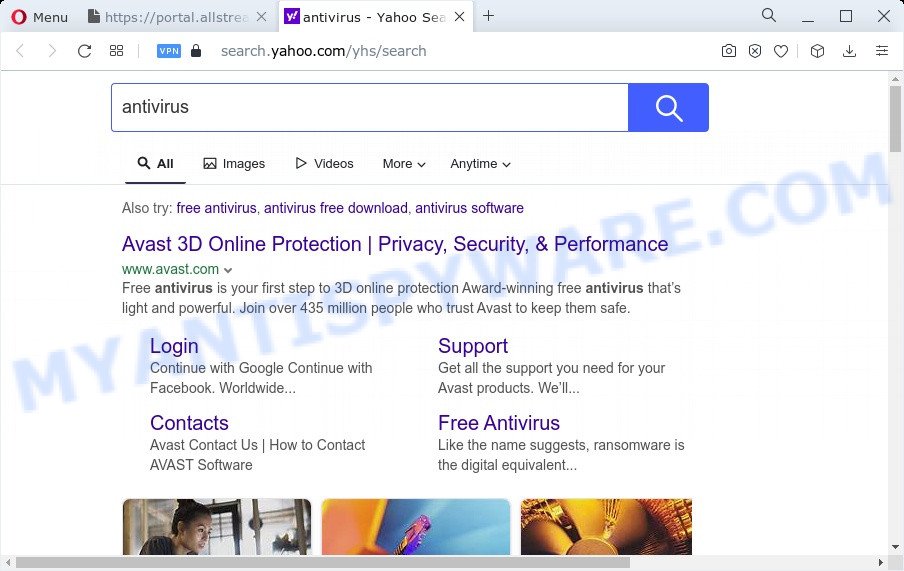Take a snapshot with camera icon
The height and width of the screenshot is (571, 904).
tap(729, 51)
